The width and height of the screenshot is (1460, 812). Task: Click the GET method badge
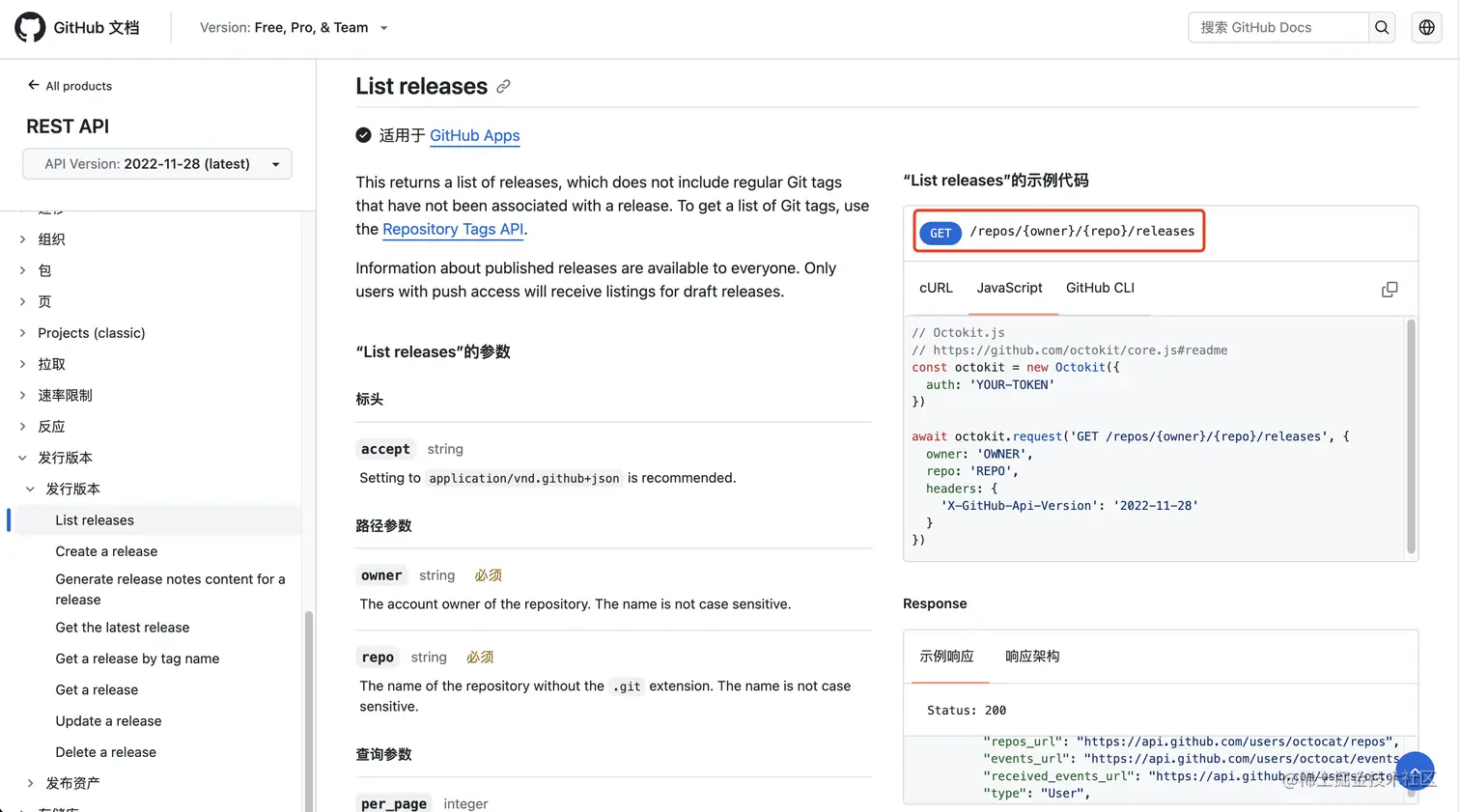coord(941,233)
